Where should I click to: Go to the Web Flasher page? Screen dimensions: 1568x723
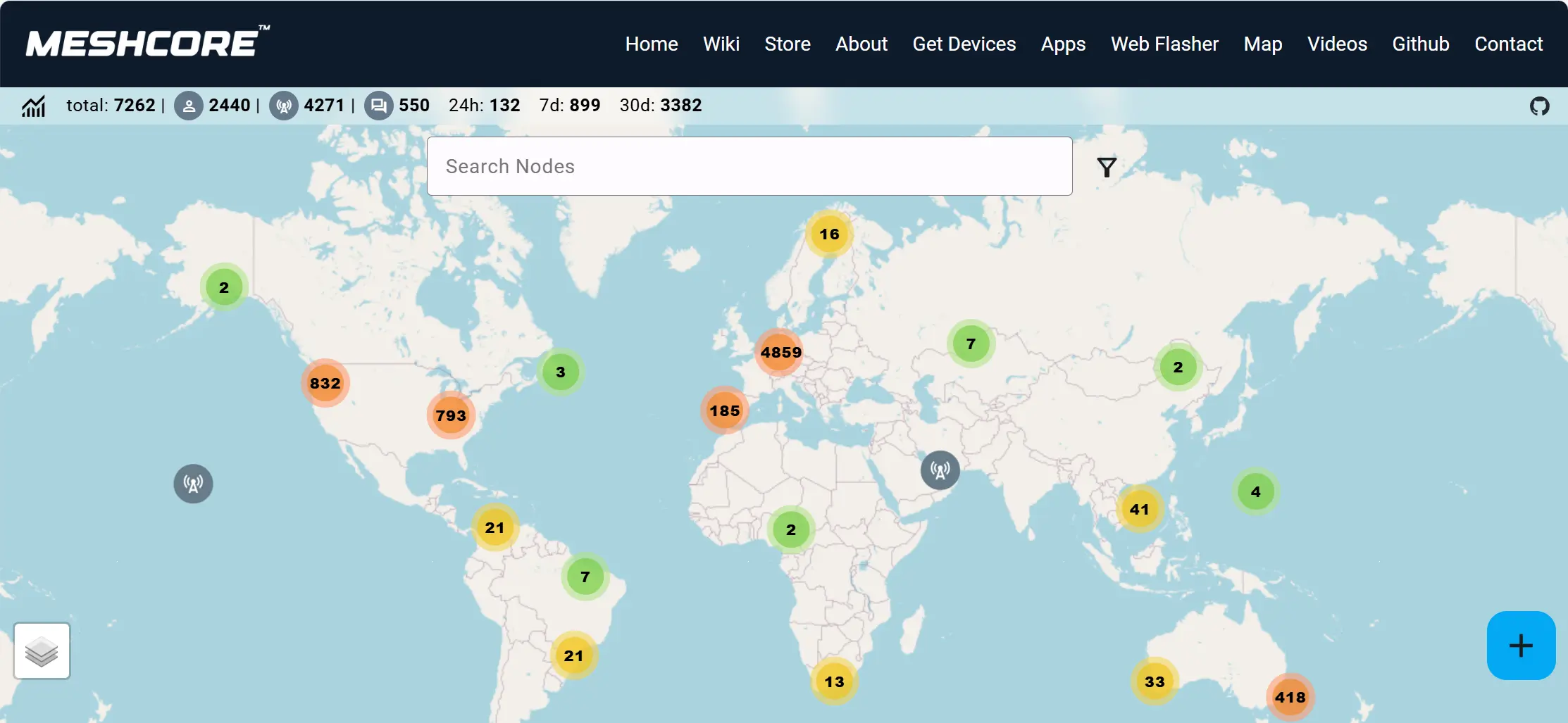(x=1164, y=44)
